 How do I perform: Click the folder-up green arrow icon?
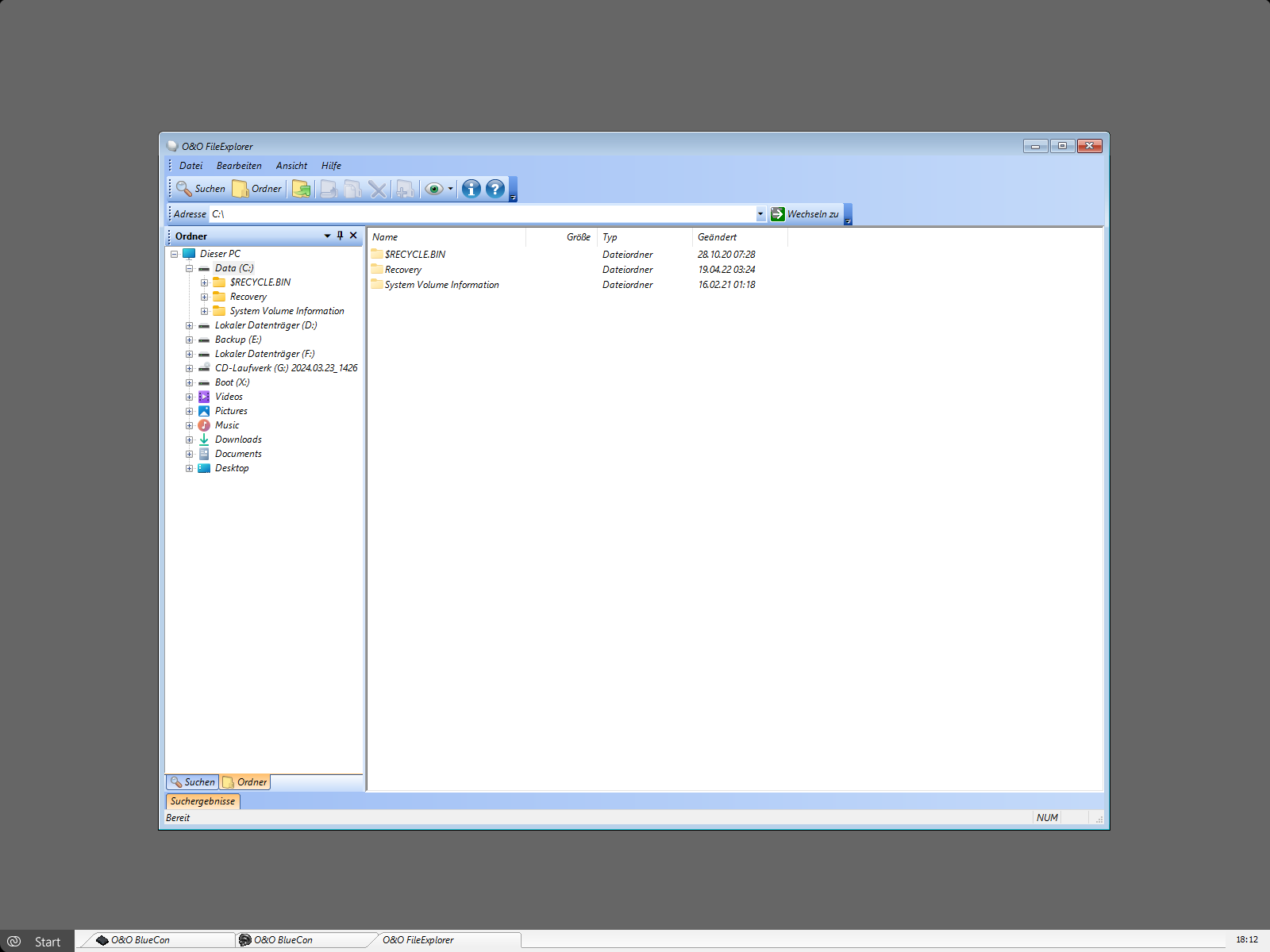(x=301, y=189)
